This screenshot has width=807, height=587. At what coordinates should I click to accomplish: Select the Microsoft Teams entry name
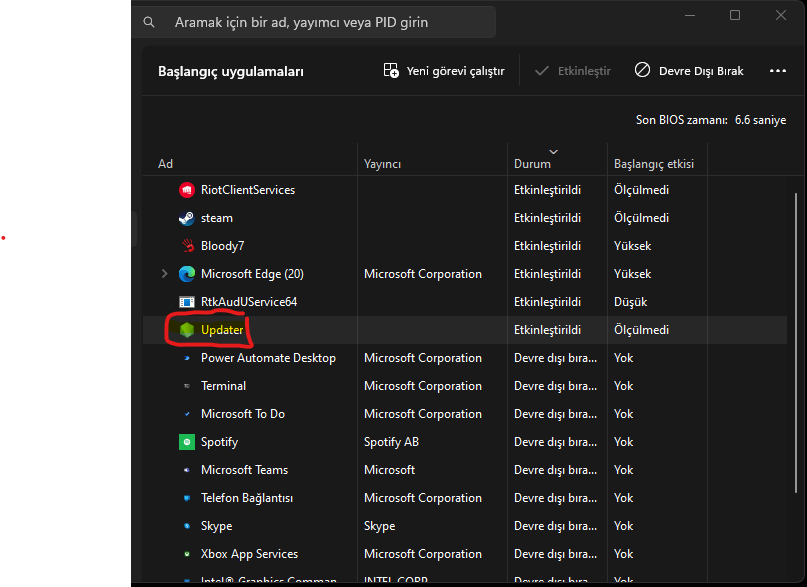pyautogui.click(x=244, y=470)
